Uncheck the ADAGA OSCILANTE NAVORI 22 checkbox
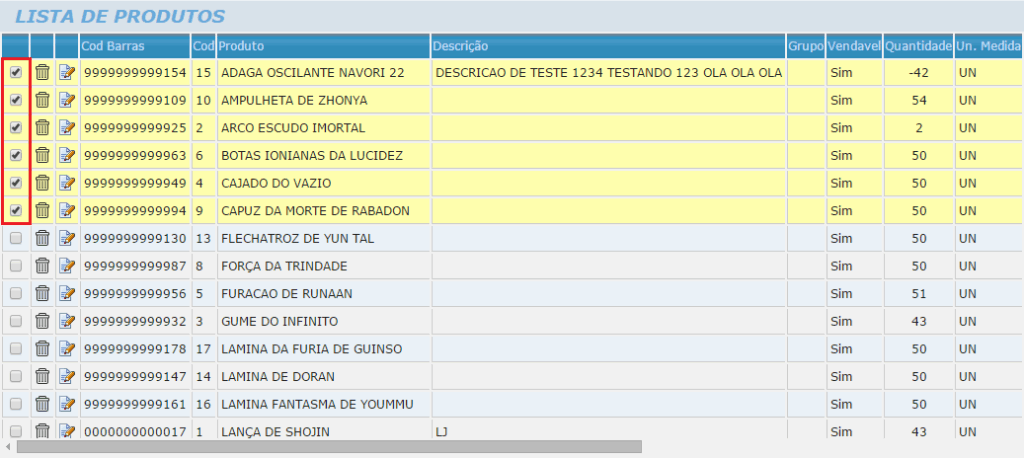 (x=16, y=73)
